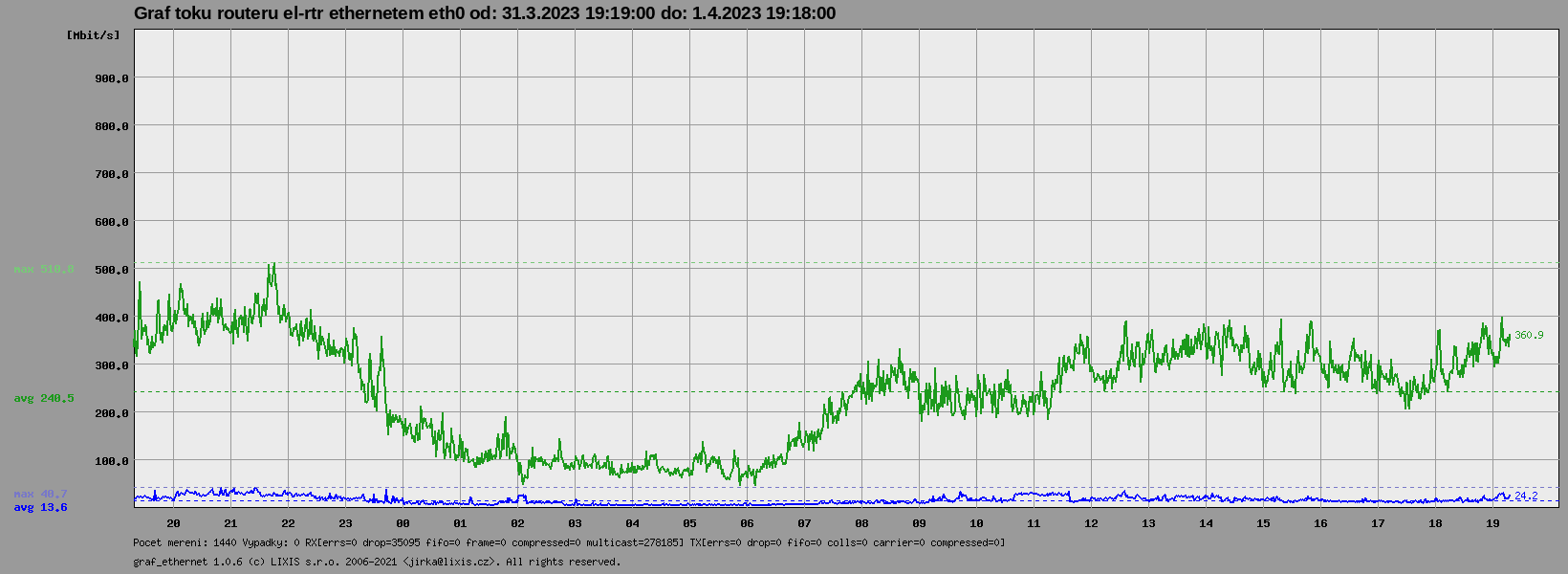This screenshot has height=574, width=1568.
Task: Select the green max 510.8 label
Action: coord(43,270)
